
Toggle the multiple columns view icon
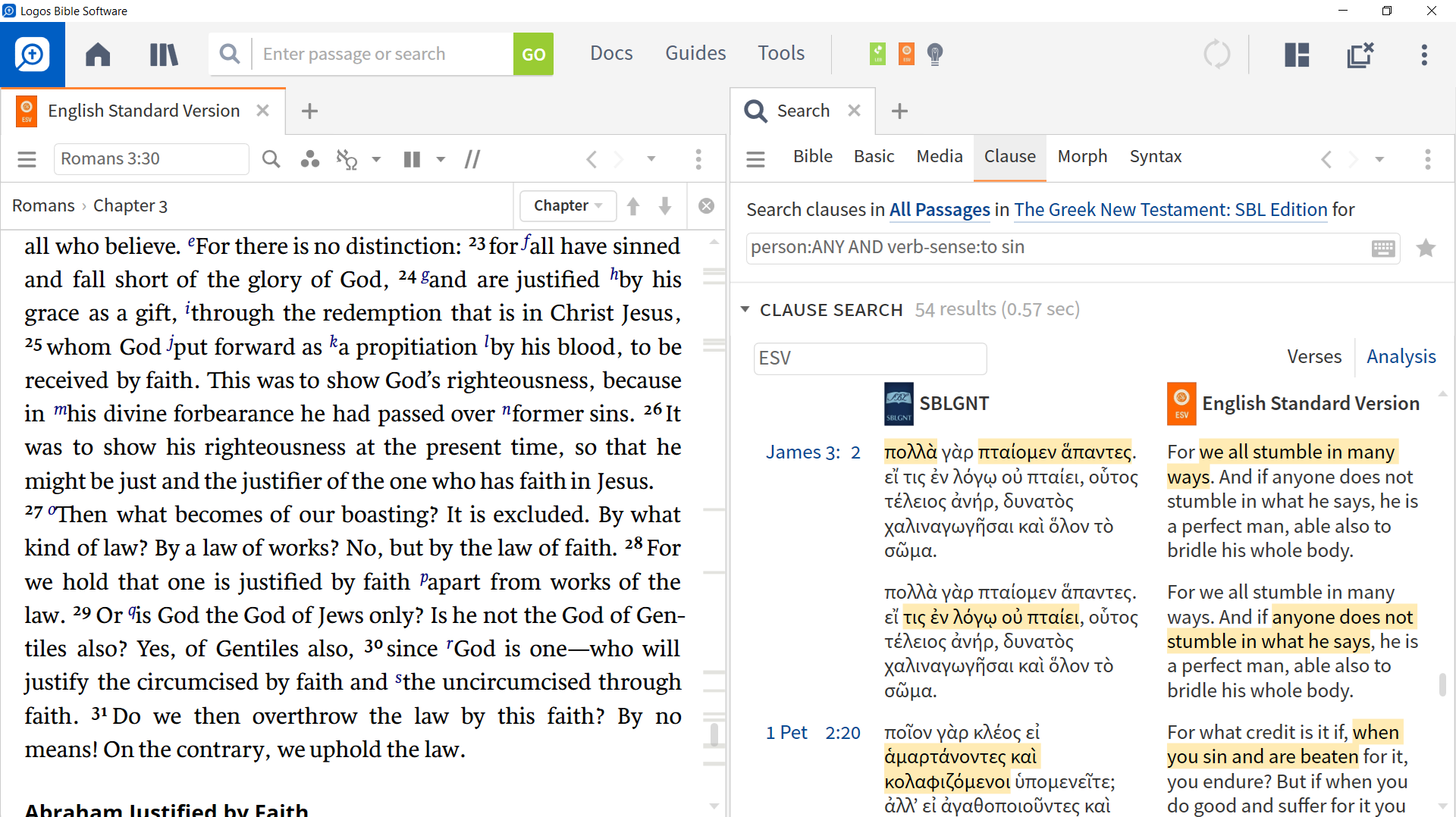coord(412,159)
